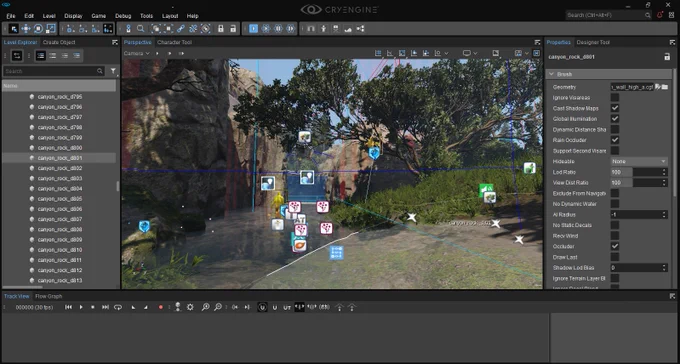Open the Level Explorer panel options menu

click(x=114, y=42)
